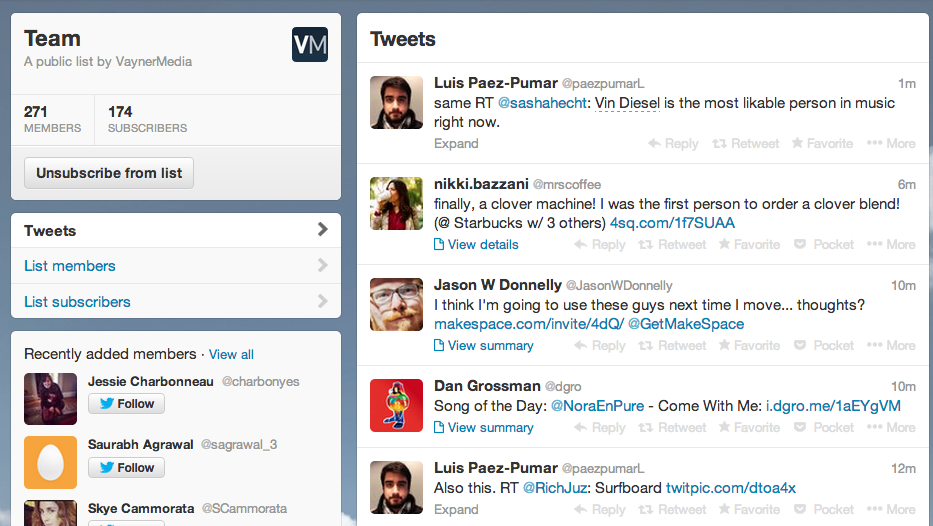This screenshot has width=933, height=526.
Task: Open View all recently added members
Action: pos(231,354)
